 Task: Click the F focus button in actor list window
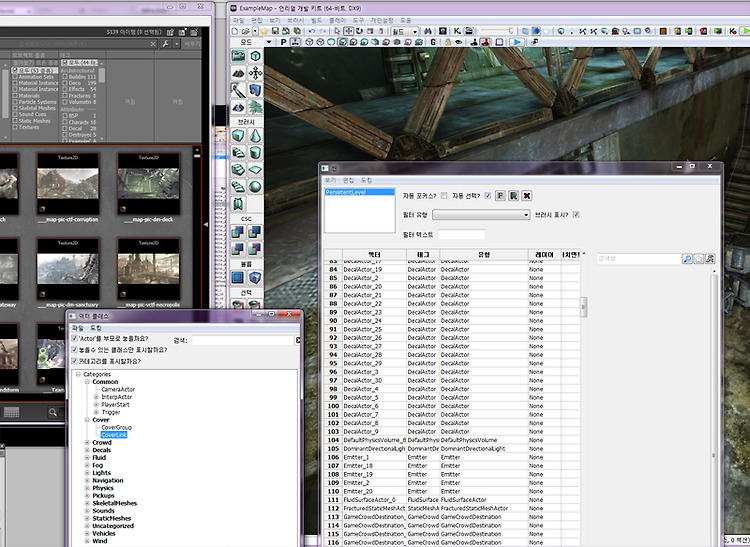click(500, 196)
